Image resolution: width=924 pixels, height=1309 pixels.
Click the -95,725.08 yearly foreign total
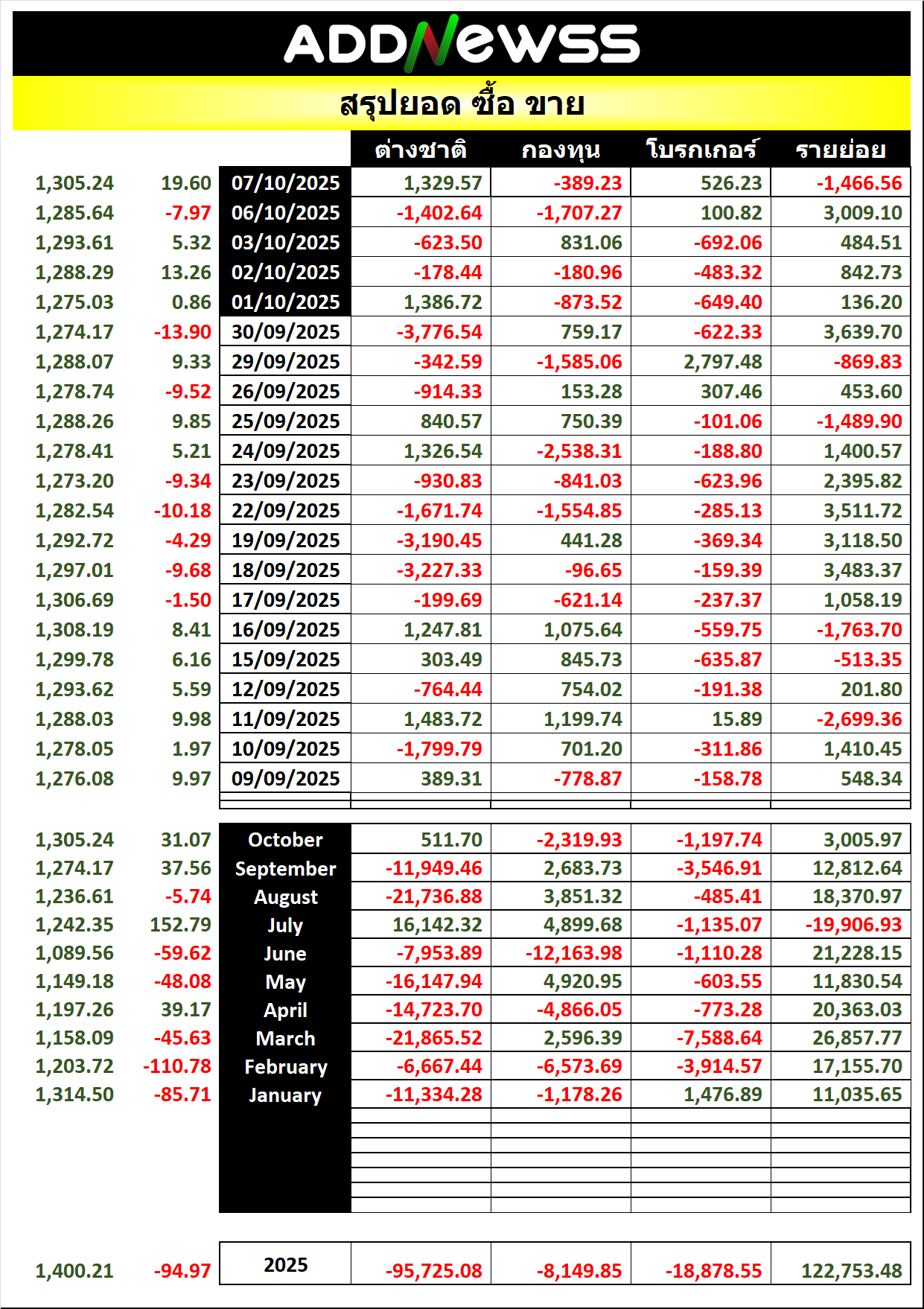tap(433, 1271)
